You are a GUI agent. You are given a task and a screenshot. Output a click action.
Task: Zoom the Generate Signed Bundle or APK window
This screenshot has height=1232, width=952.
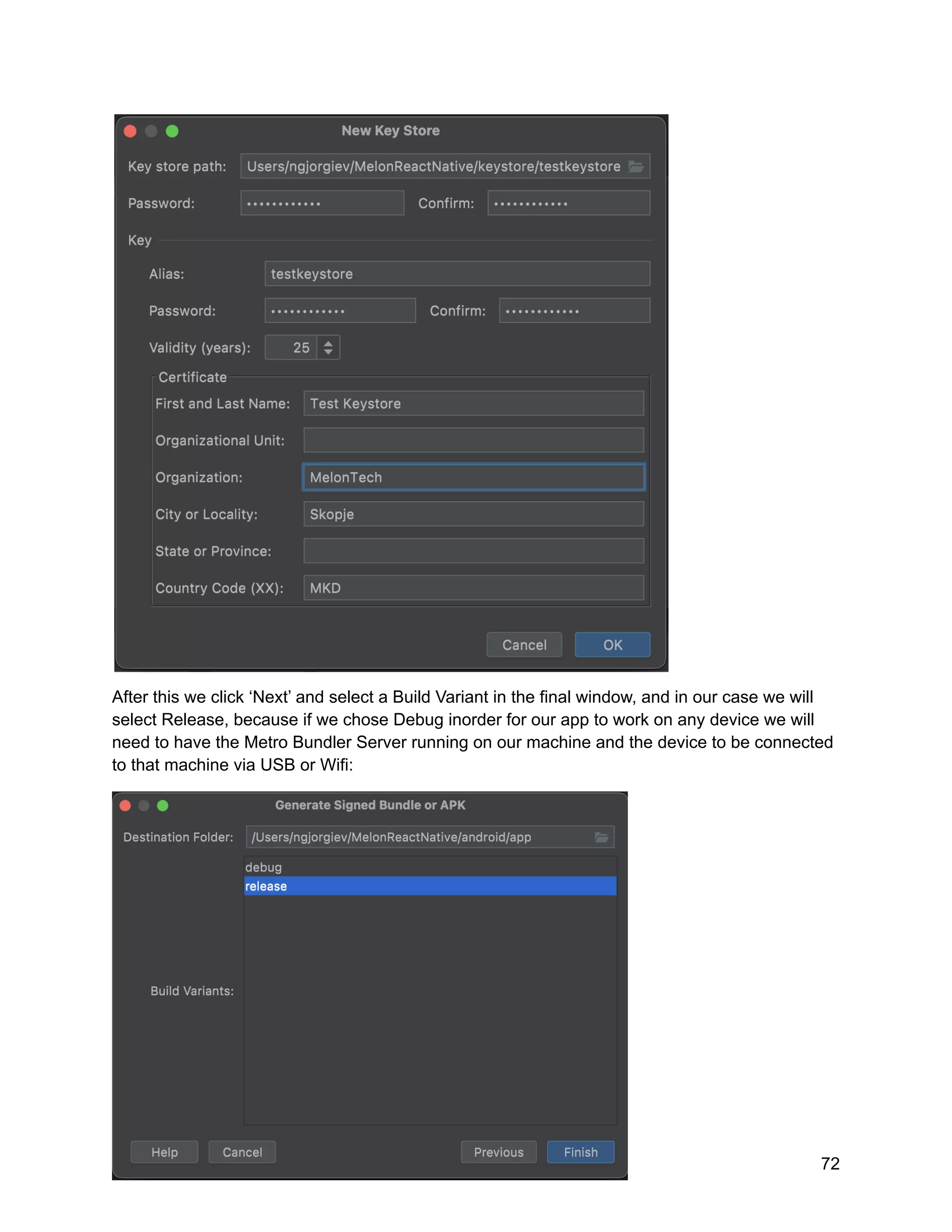162,806
